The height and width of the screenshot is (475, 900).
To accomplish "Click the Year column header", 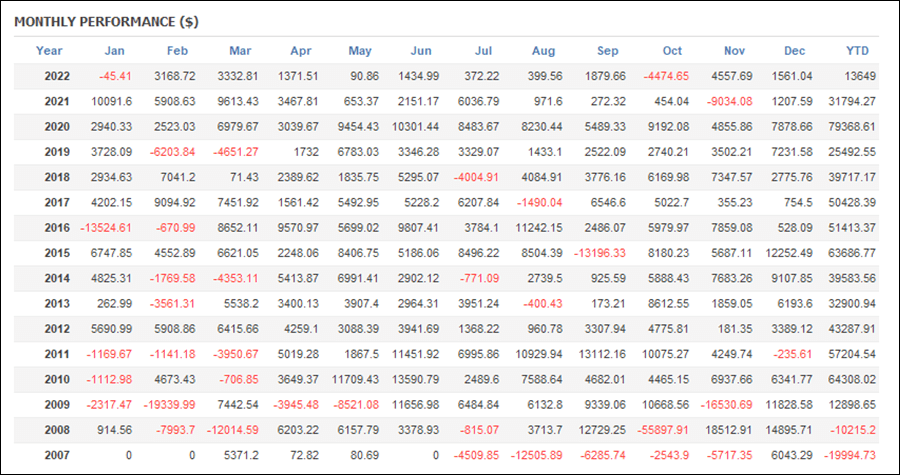I will (49, 50).
